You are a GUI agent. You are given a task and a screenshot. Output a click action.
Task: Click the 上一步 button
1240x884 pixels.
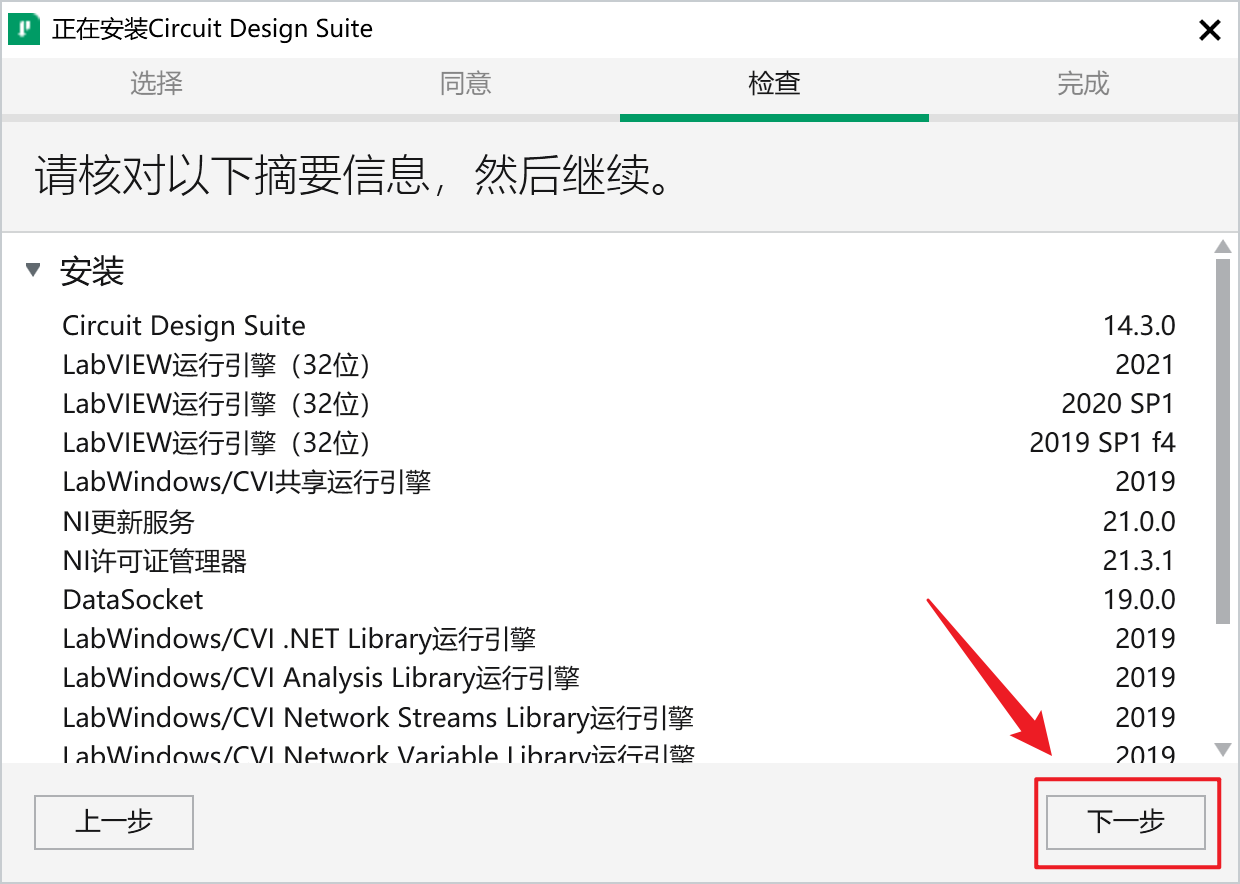point(114,822)
